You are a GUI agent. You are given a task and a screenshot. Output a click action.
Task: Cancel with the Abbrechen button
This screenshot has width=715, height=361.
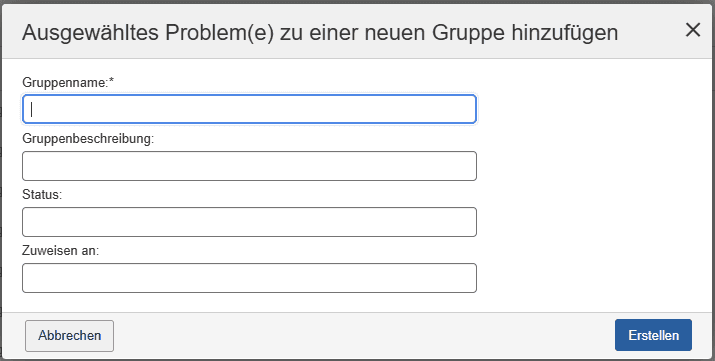tap(69, 336)
